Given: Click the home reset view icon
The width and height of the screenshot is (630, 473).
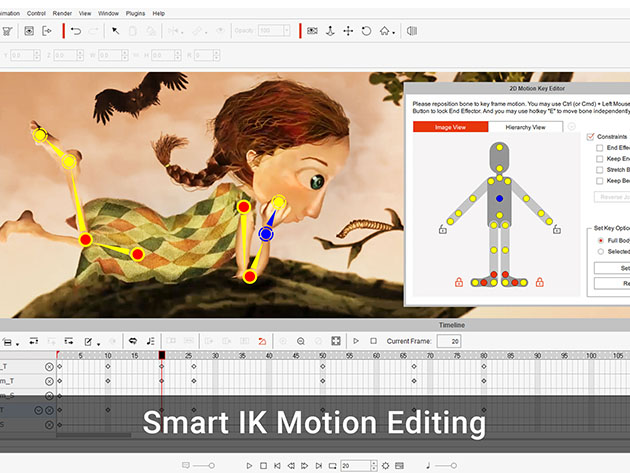Looking at the screenshot, I should [x=385, y=31].
